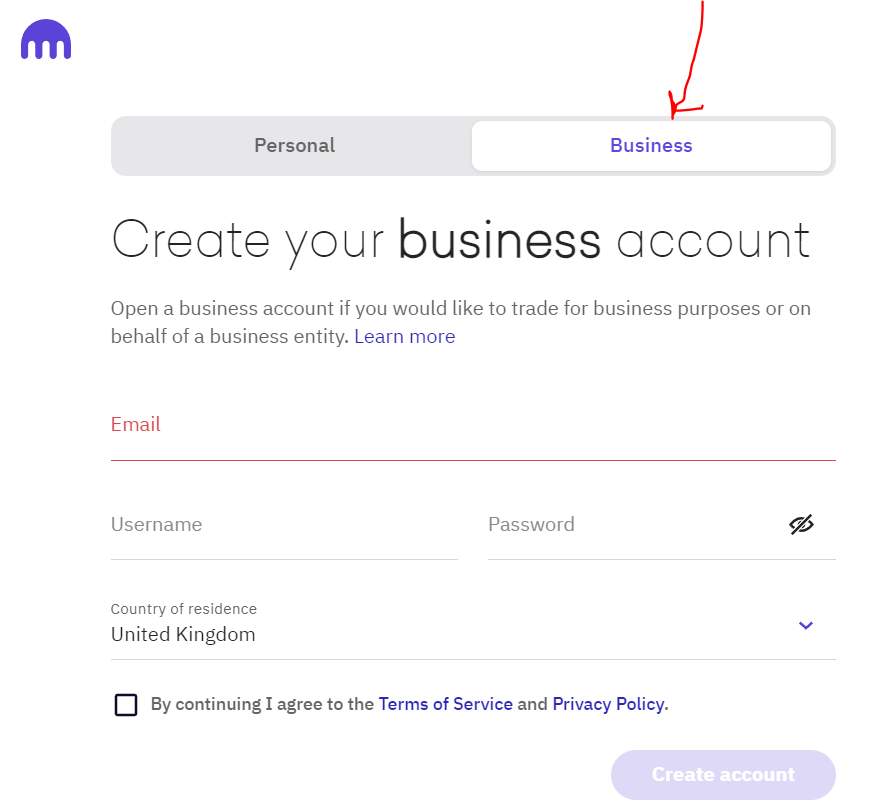Open the Privacy Policy link

point(608,704)
